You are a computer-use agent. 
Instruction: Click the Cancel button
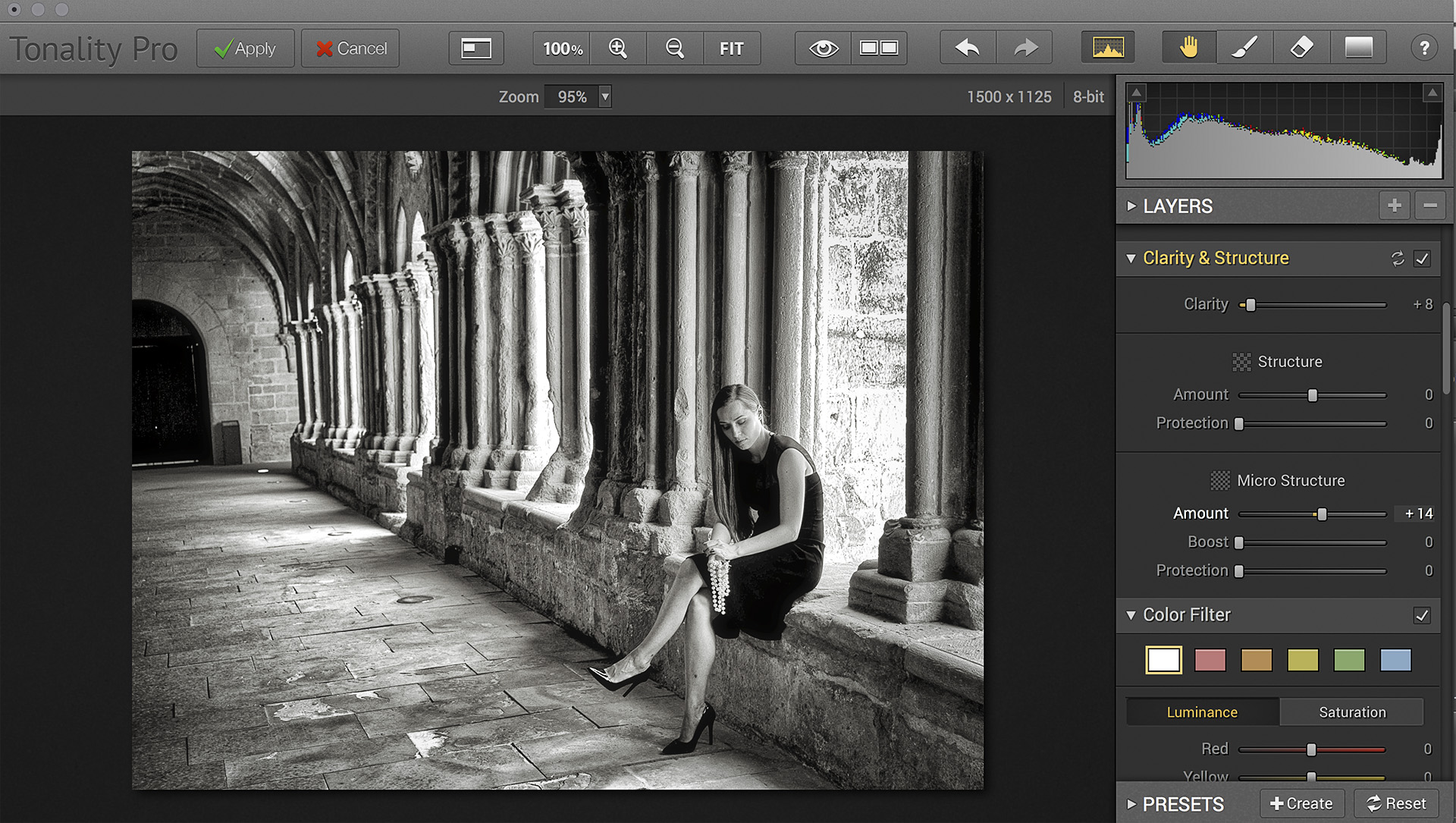pyautogui.click(x=350, y=49)
